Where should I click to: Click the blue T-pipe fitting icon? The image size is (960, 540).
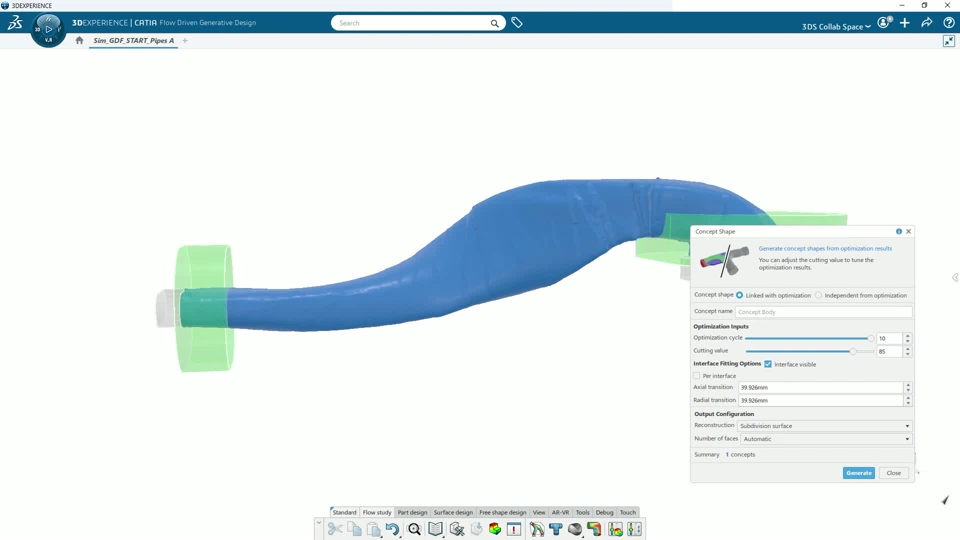click(x=556, y=529)
